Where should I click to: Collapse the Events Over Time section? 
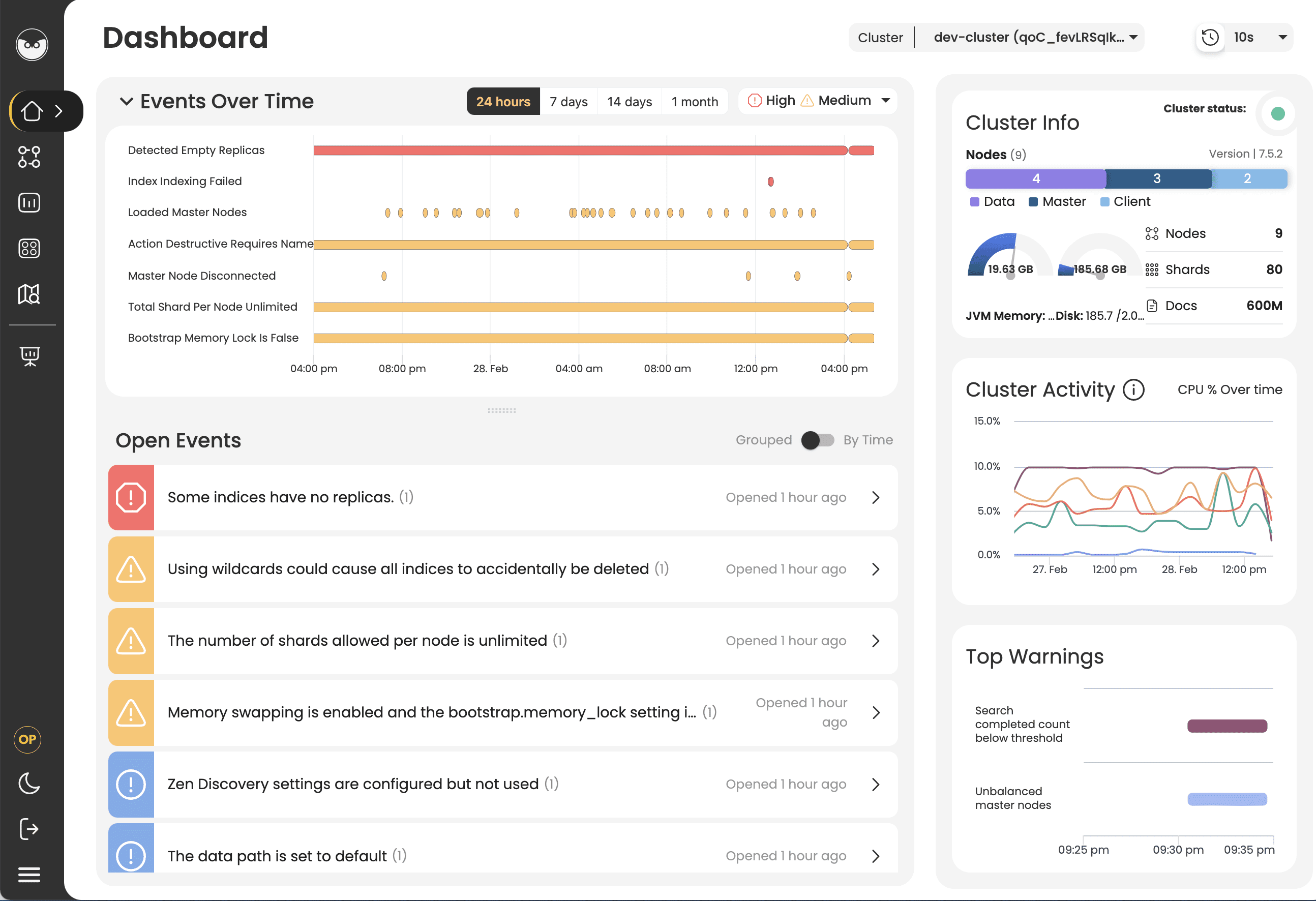(126, 101)
